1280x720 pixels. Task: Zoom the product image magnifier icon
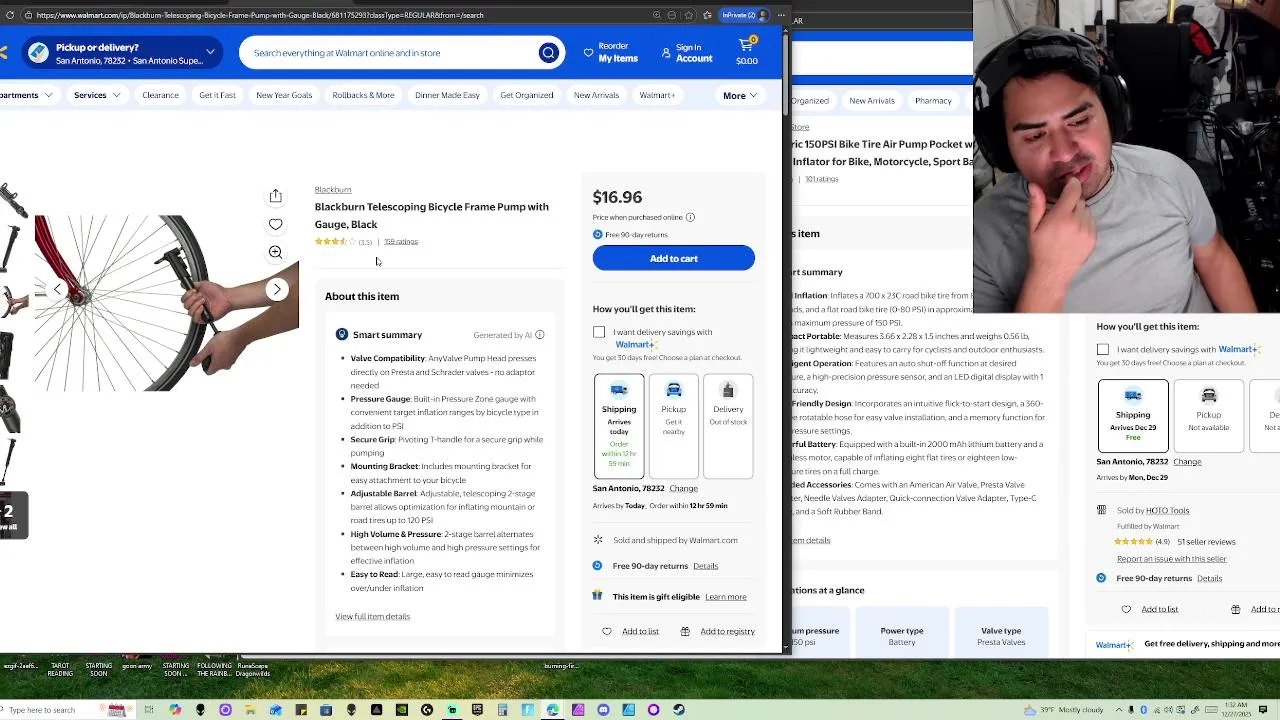[275, 252]
